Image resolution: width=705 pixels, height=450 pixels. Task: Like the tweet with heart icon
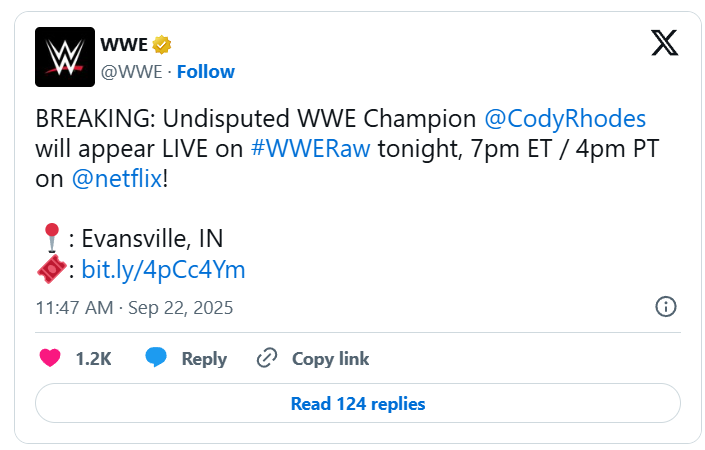pos(50,358)
